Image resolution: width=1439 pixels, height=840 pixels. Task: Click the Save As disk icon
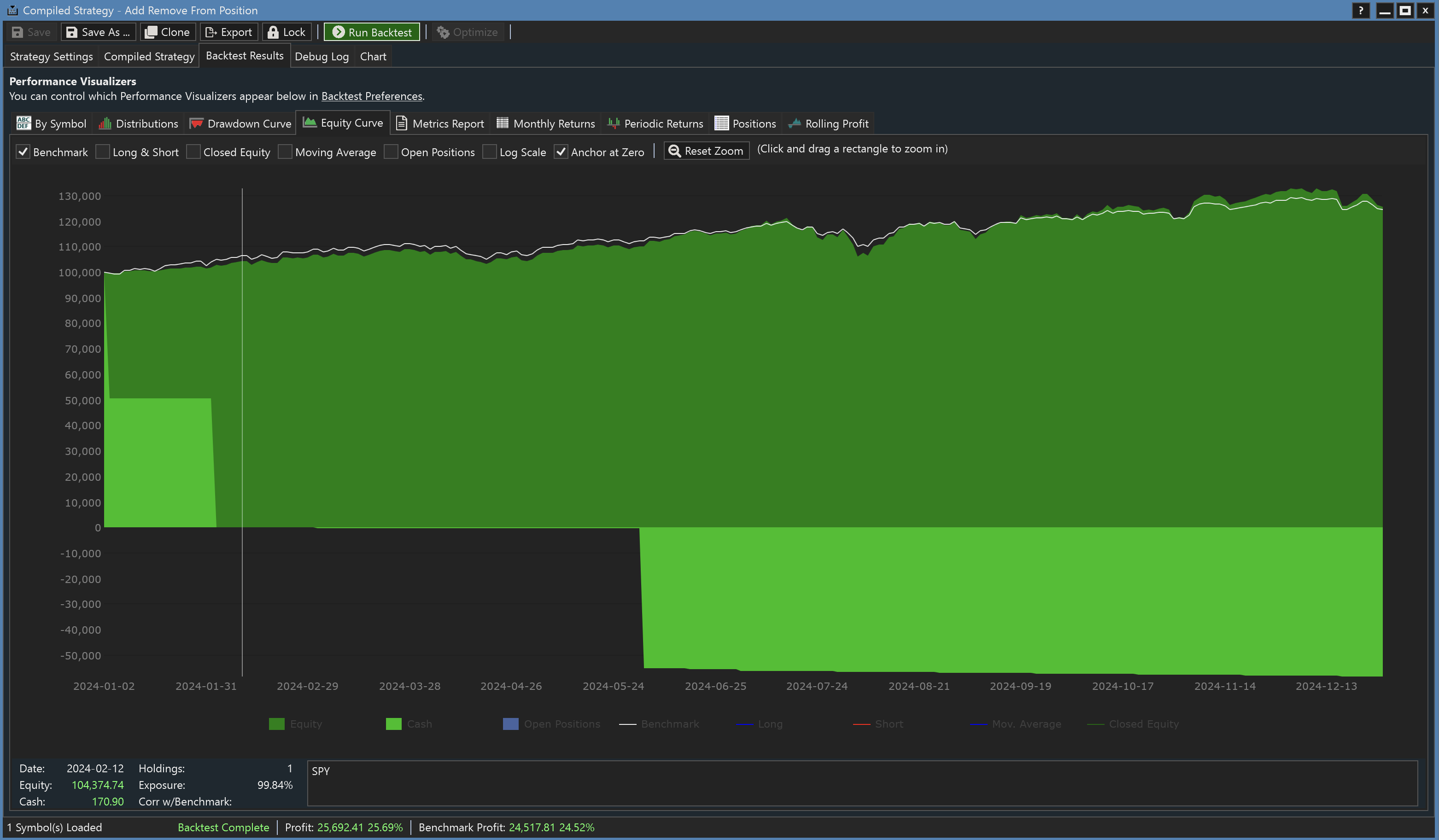(71, 32)
